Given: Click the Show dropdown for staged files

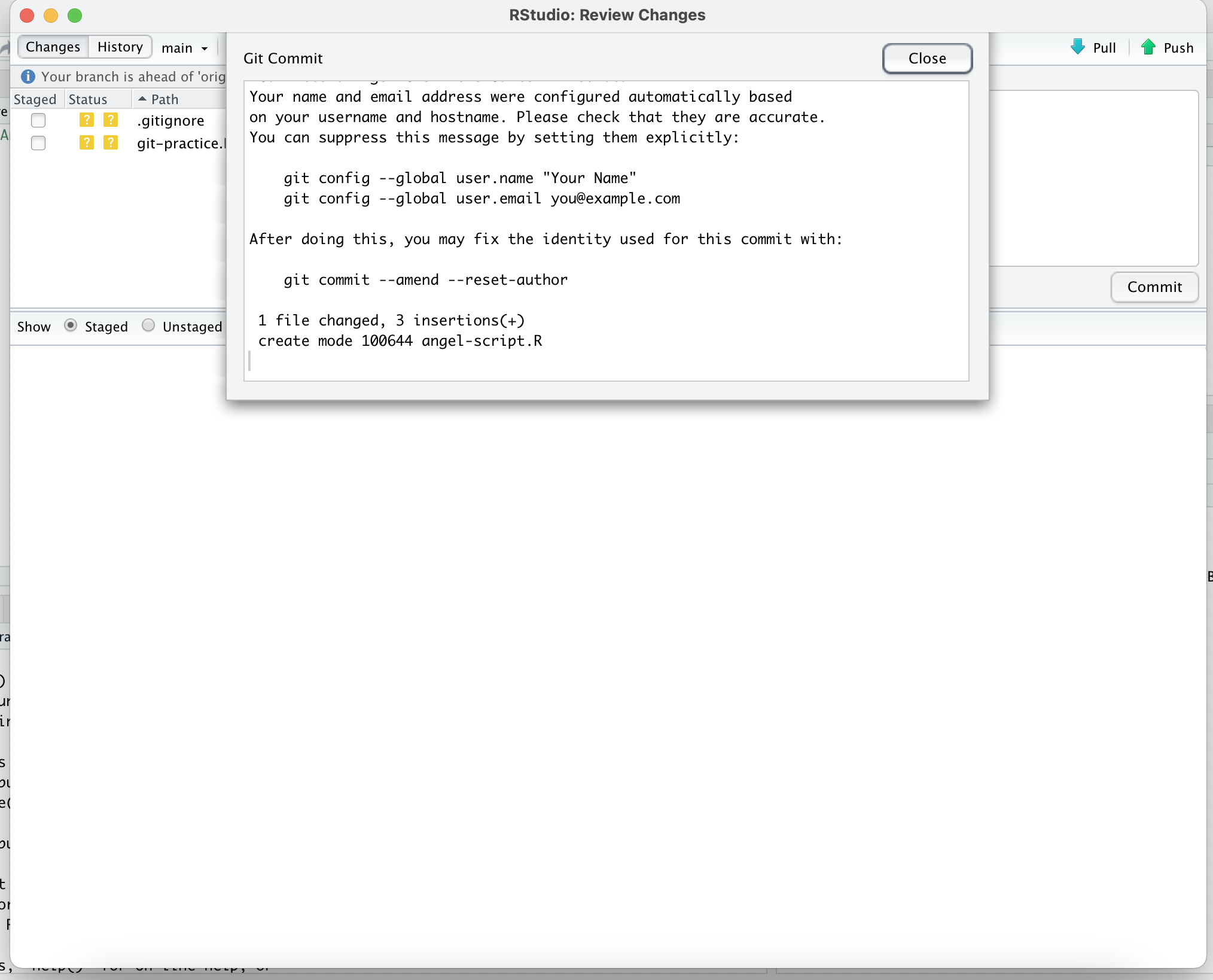Looking at the screenshot, I should 69,325.
